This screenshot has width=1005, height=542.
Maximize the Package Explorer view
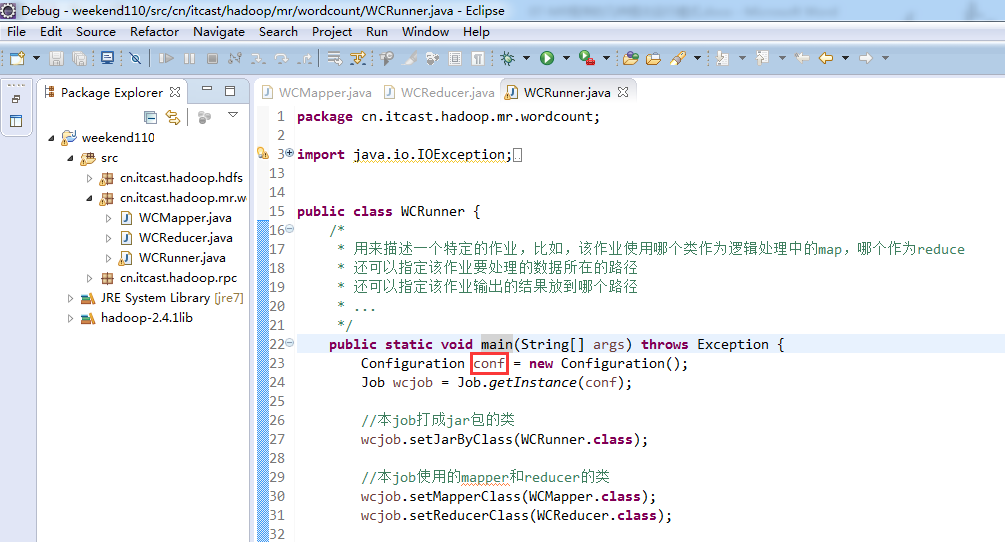point(230,91)
